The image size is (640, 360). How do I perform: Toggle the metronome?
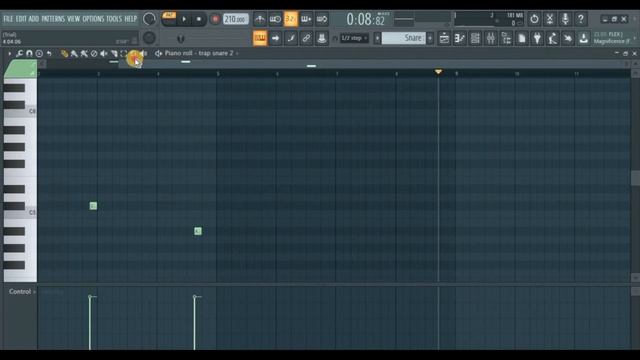point(260,19)
